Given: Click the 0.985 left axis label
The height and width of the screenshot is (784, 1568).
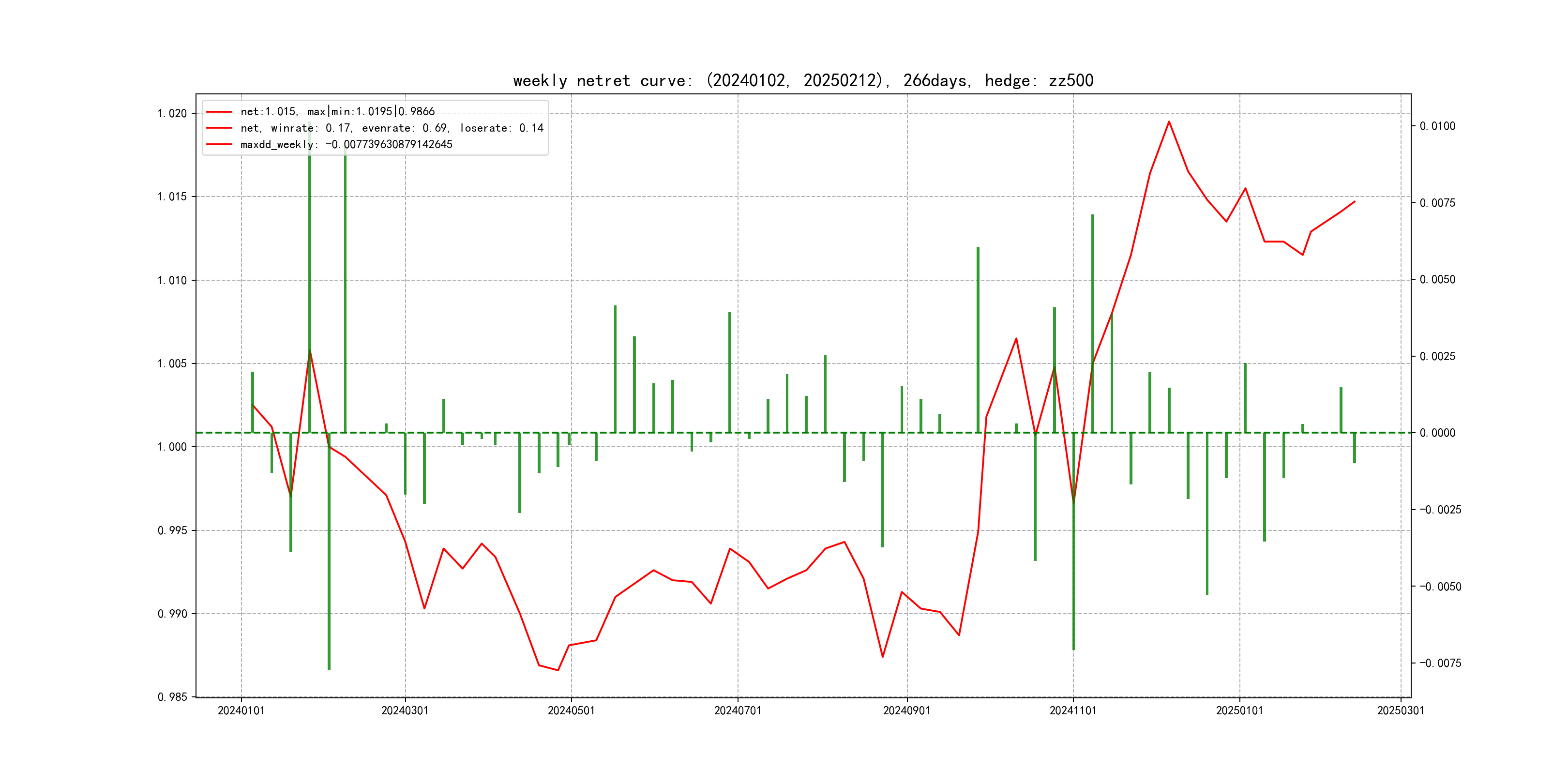Looking at the screenshot, I should [x=172, y=697].
